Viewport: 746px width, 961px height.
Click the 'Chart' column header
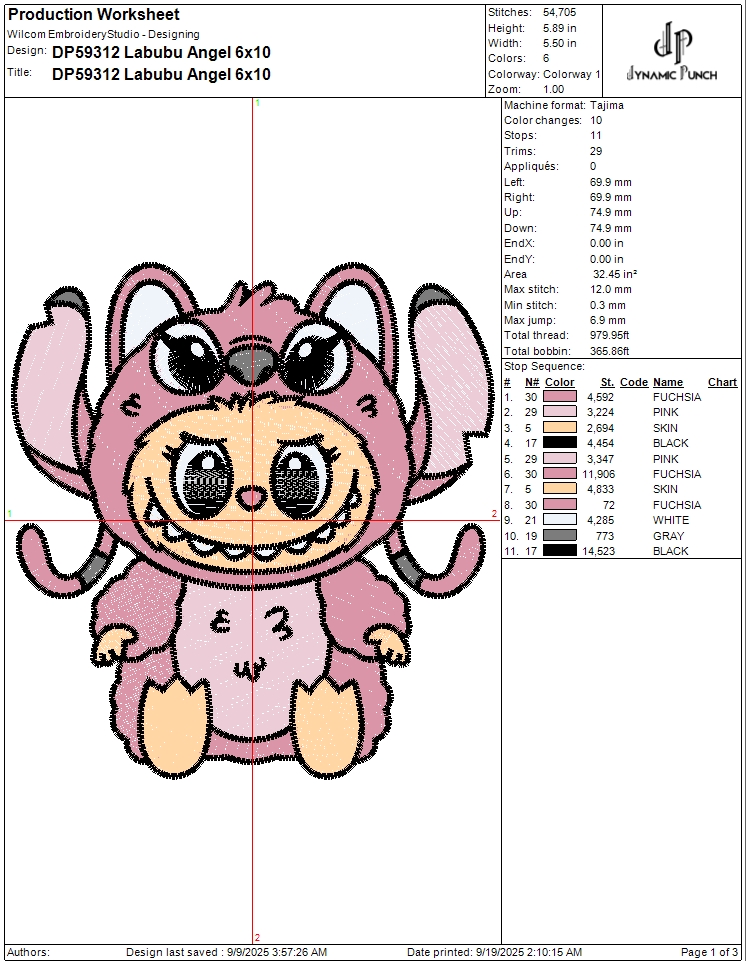tap(723, 382)
